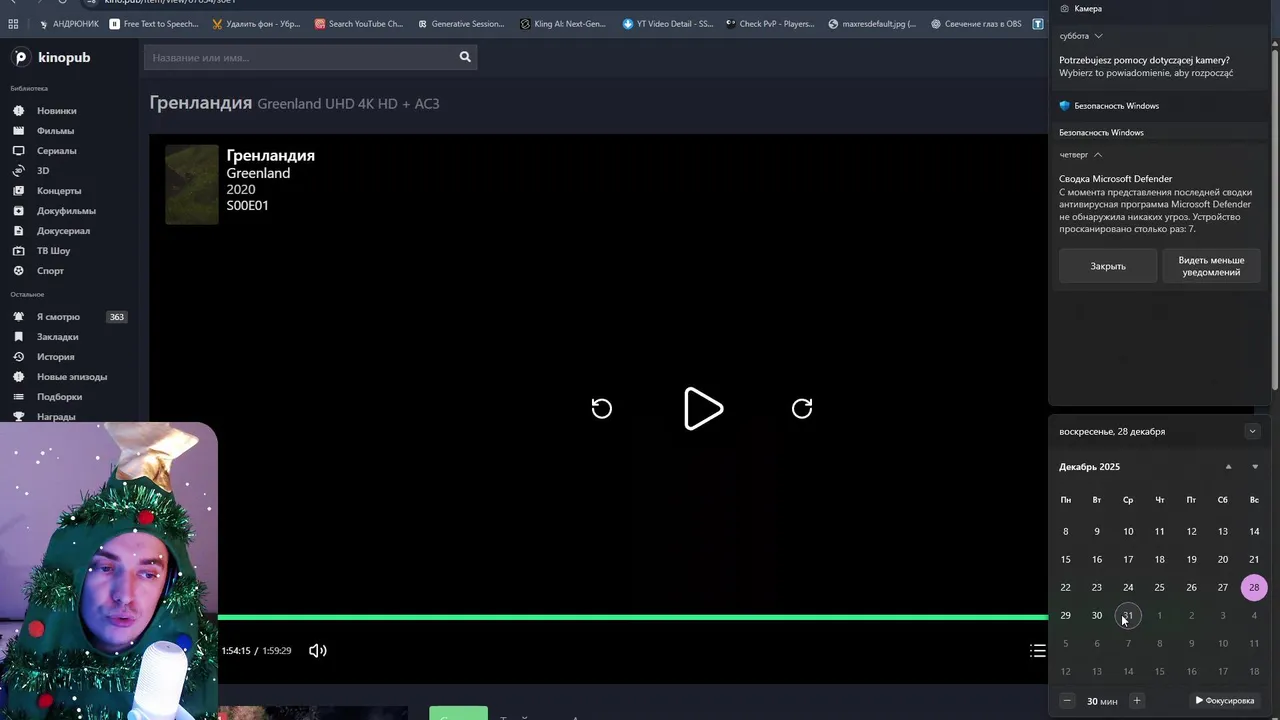Collapse calendar with the date chevron
The image size is (1280, 720).
pyautogui.click(x=1252, y=432)
